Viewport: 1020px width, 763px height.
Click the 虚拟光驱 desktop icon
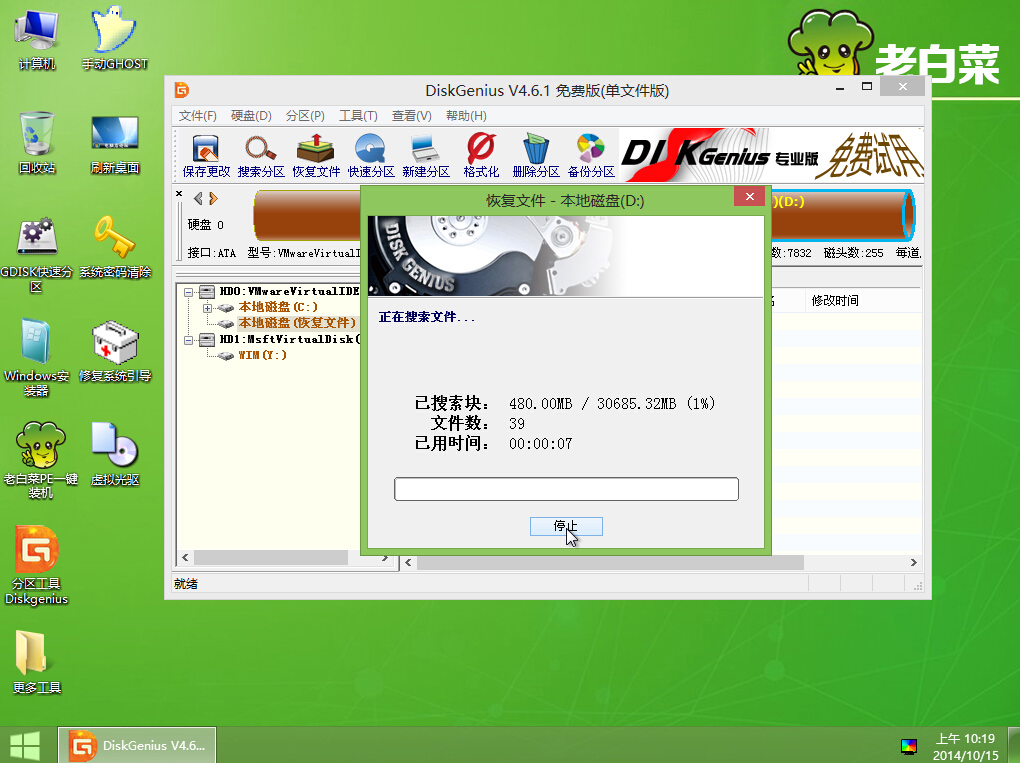click(x=115, y=454)
